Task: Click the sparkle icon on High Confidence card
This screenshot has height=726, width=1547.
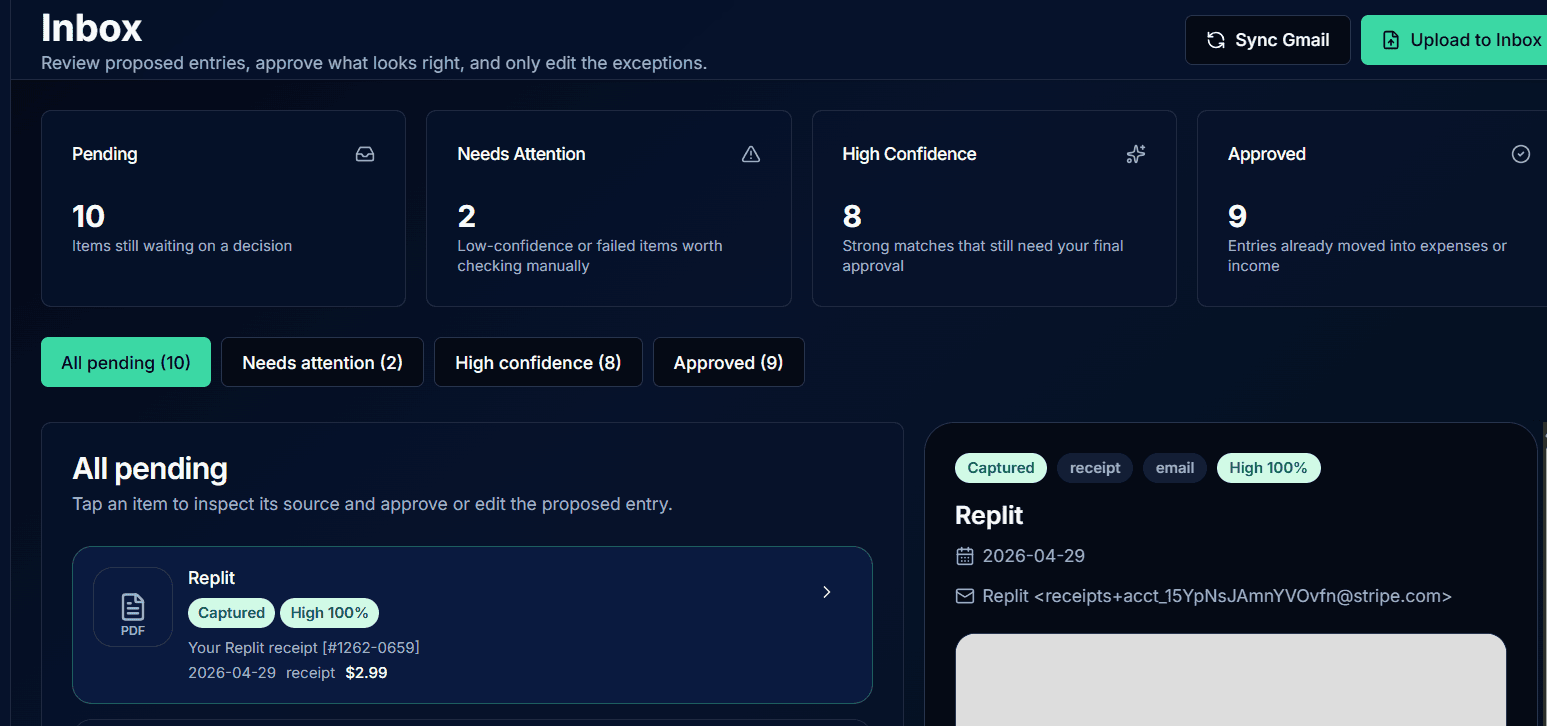Action: (1136, 154)
